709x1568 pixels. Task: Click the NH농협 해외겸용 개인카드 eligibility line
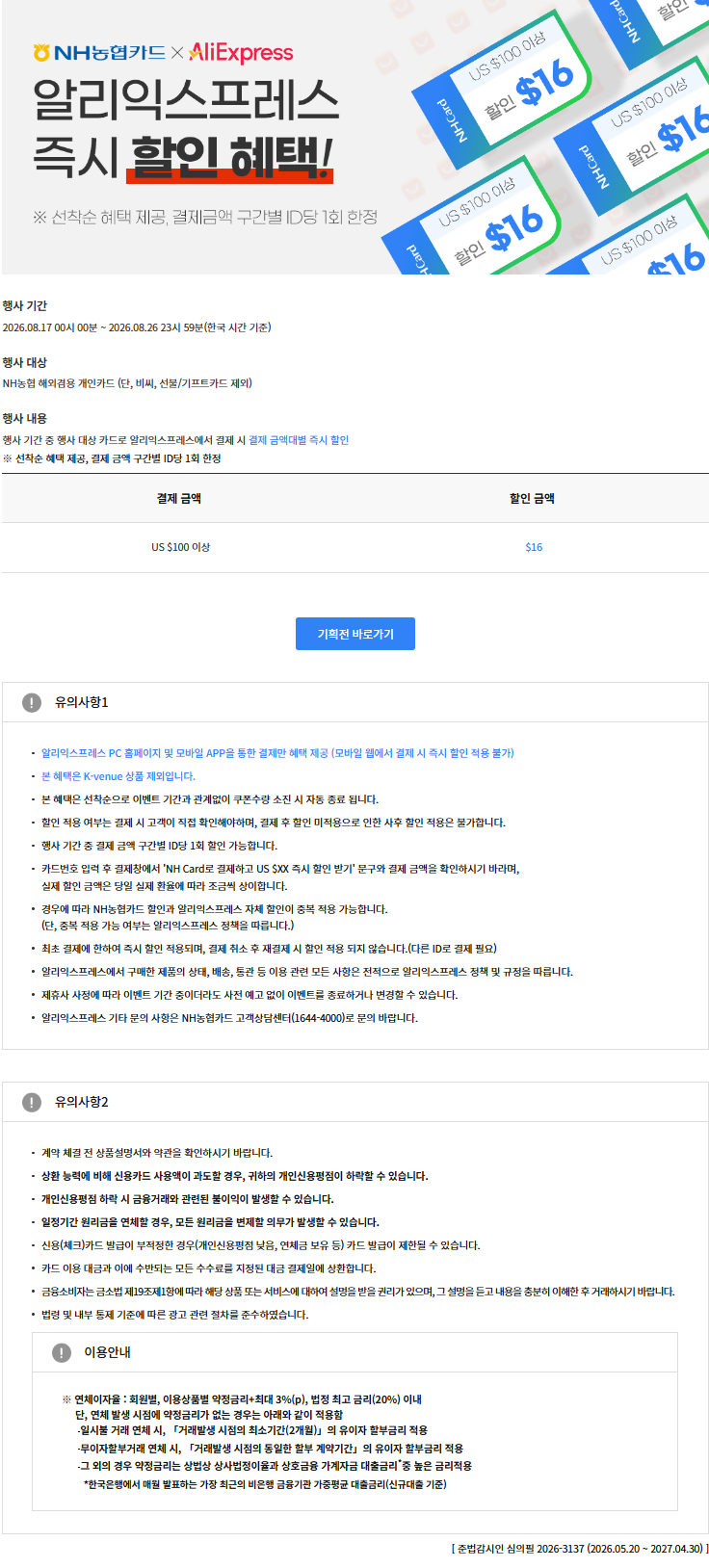(x=127, y=383)
